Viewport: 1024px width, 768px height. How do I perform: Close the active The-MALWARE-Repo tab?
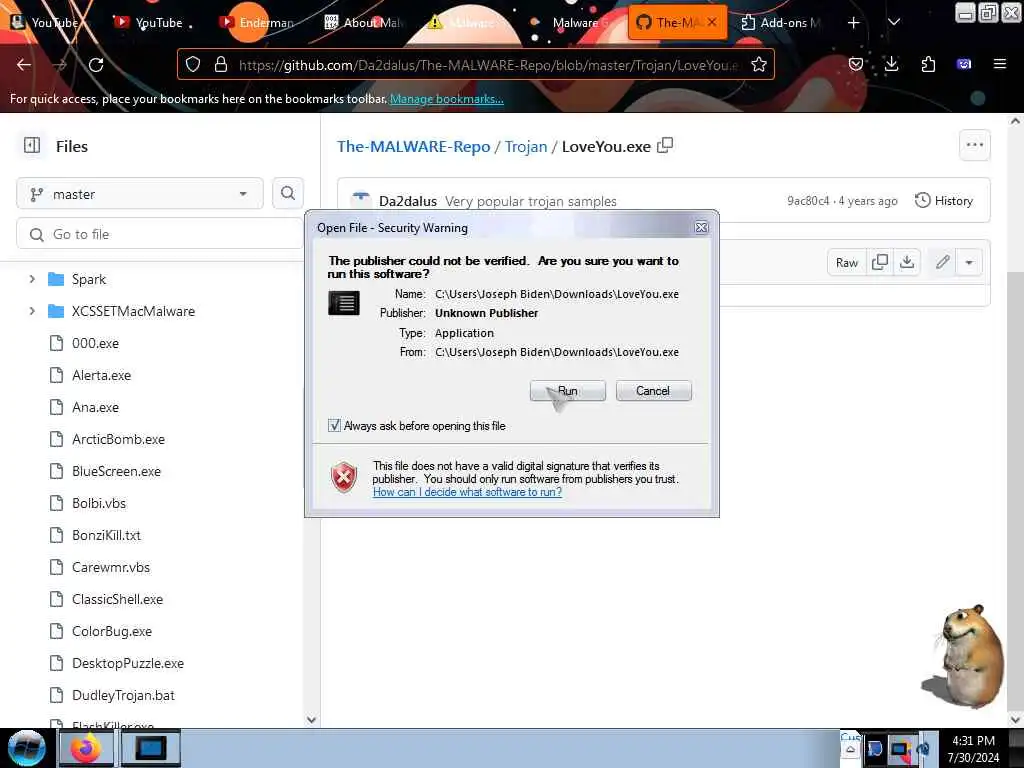[x=712, y=22]
